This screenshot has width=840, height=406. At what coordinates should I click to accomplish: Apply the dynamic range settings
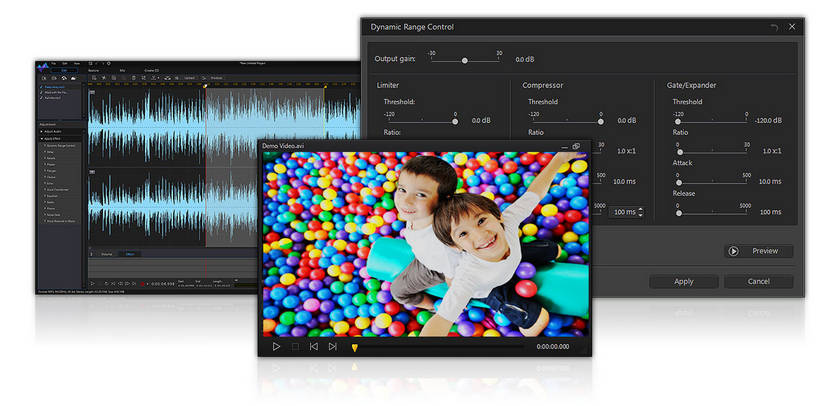tap(684, 281)
